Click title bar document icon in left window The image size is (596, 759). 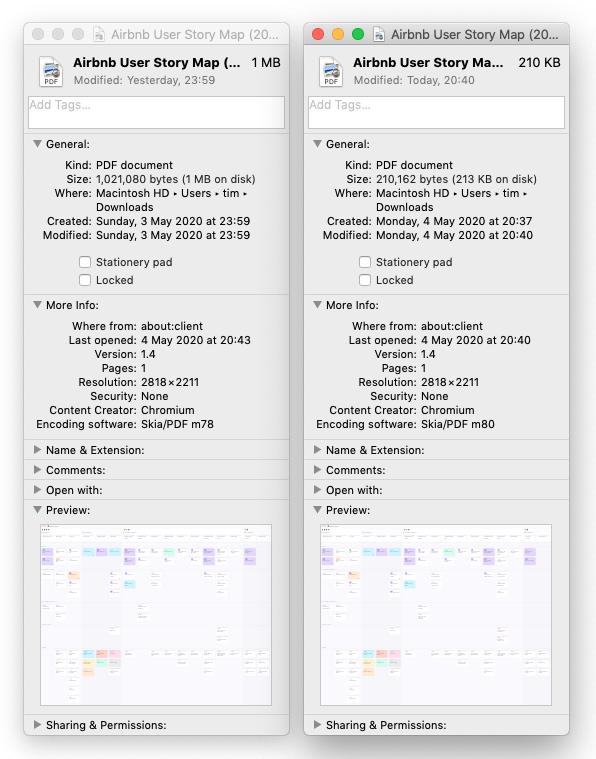99,34
